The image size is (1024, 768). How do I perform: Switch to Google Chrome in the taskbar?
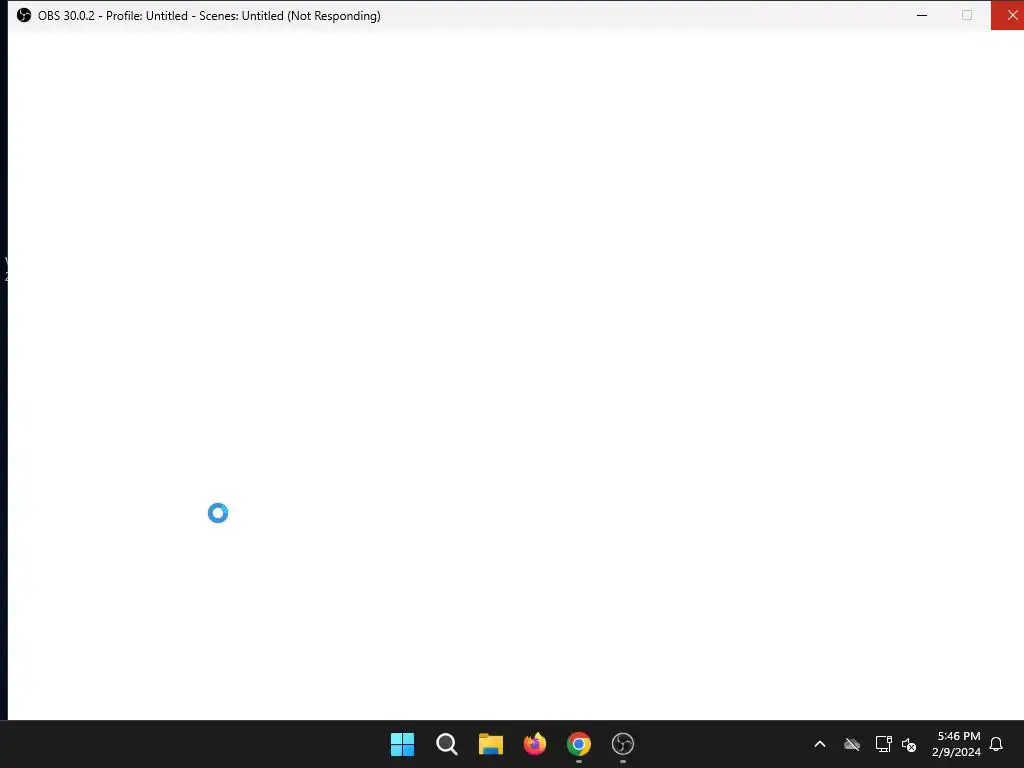pyautogui.click(x=579, y=744)
